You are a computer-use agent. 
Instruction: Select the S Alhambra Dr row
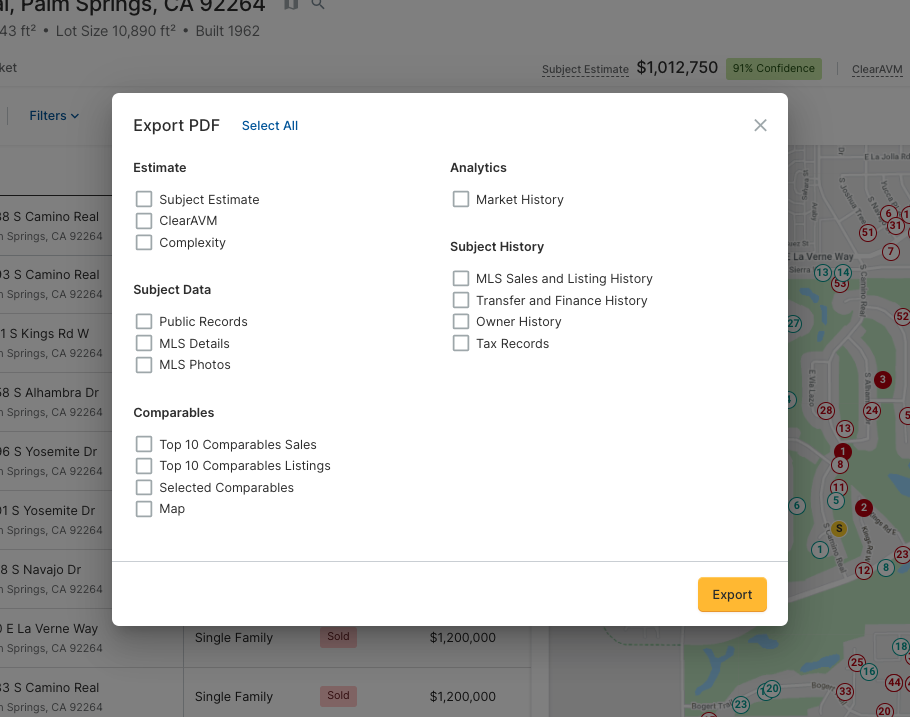tap(56, 402)
